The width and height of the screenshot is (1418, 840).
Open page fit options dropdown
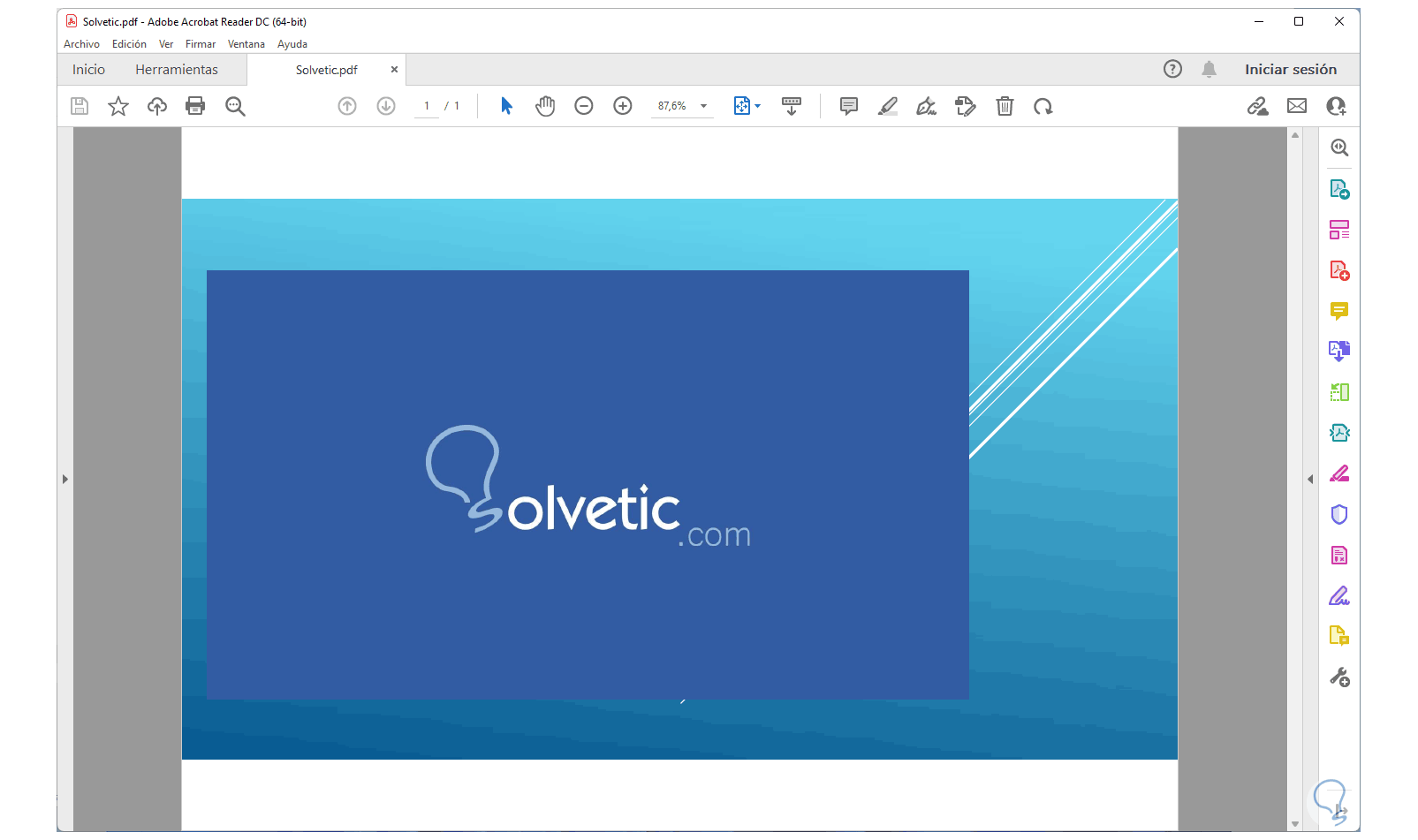pyautogui.click(x=747, y=106)
